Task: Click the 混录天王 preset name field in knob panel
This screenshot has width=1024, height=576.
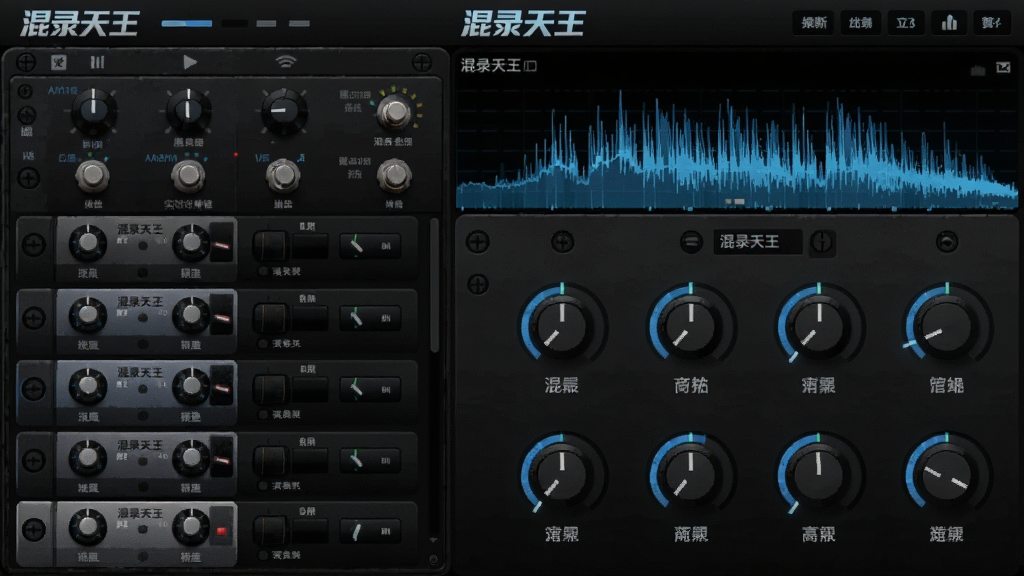Action: (x=758, y=242)
